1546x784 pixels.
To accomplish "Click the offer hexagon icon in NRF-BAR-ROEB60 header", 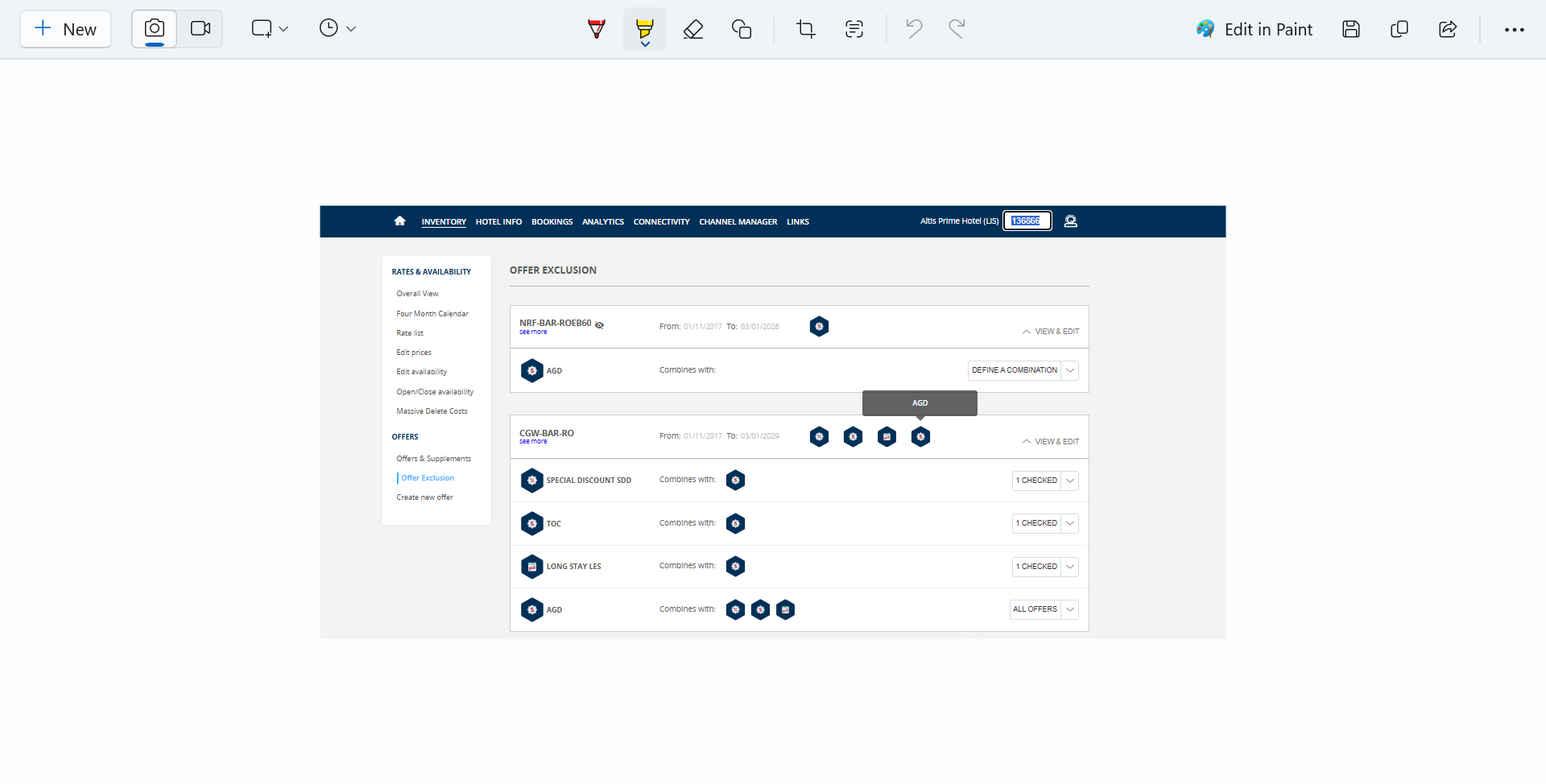I will 819,326.
